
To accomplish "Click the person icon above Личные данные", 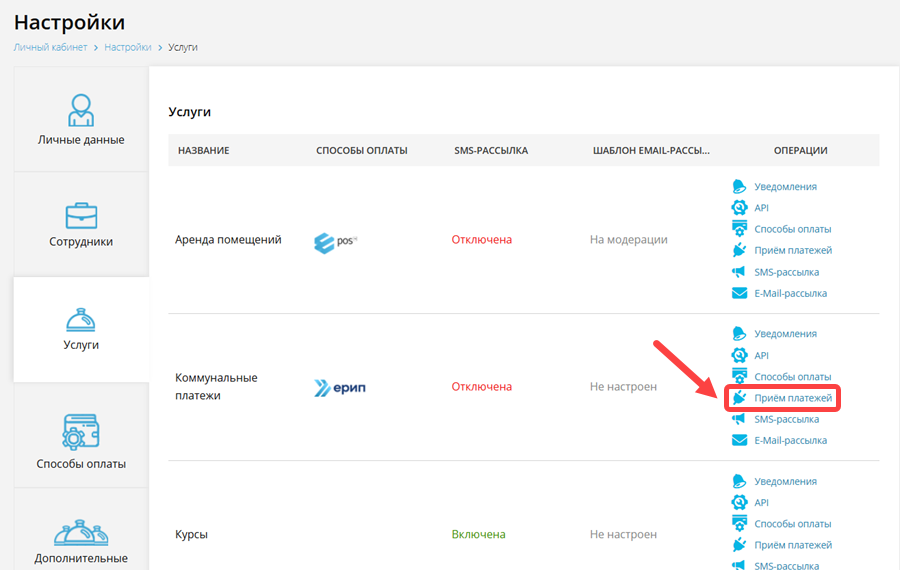I will click(x=81, y=110).
